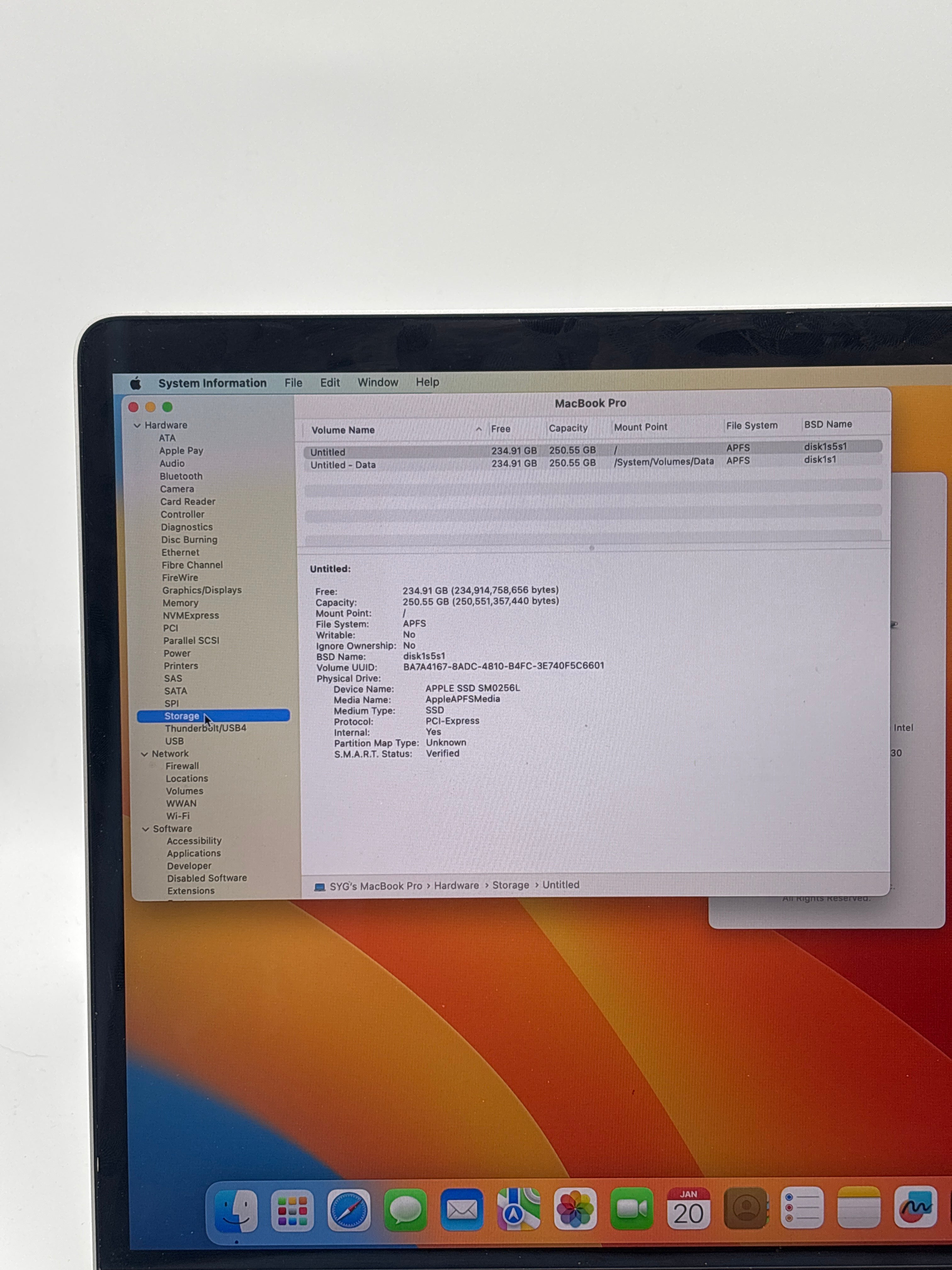952x1270 pixels.
Task: Open Mail from the Dock
Action: tap(462, 1210)
